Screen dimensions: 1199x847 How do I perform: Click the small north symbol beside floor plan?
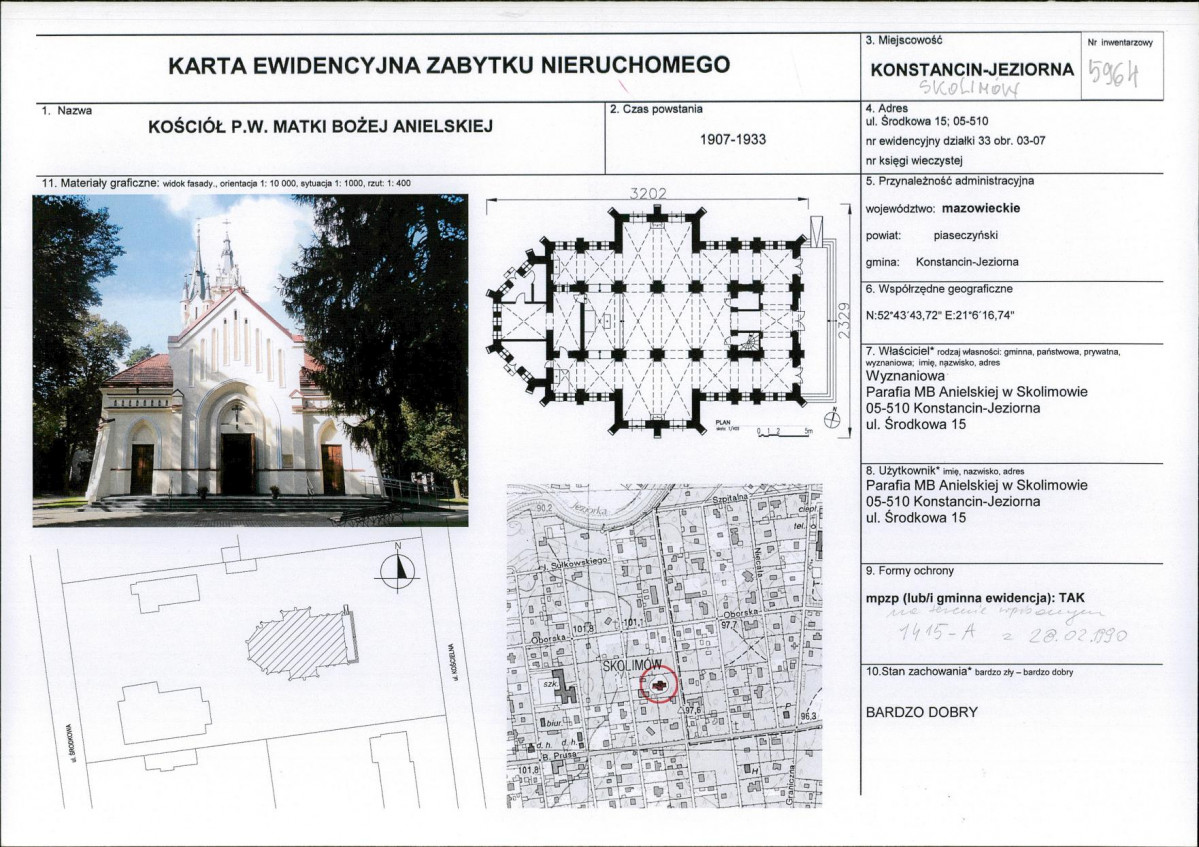831,420
